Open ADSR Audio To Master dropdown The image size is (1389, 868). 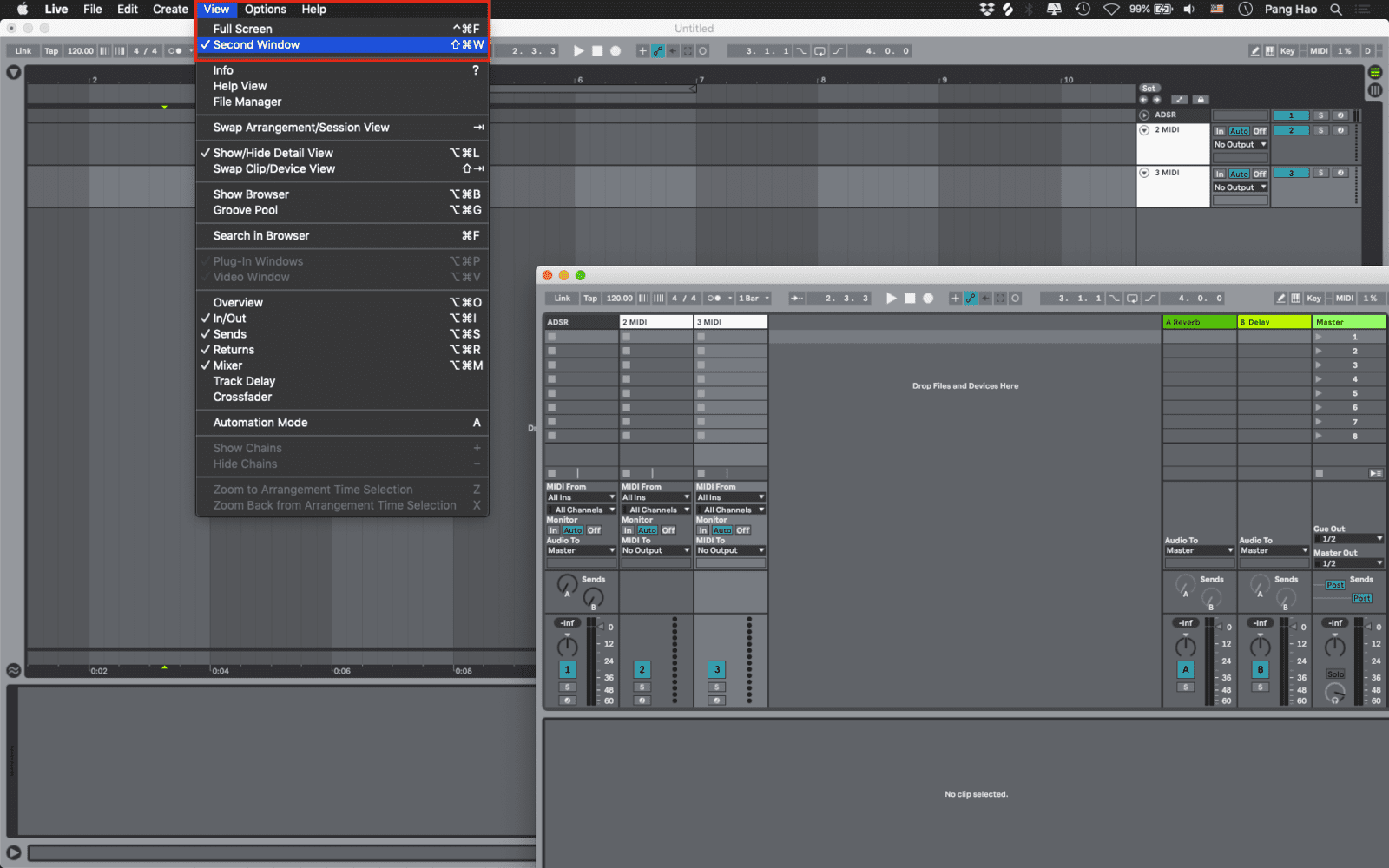coord(581,550)
